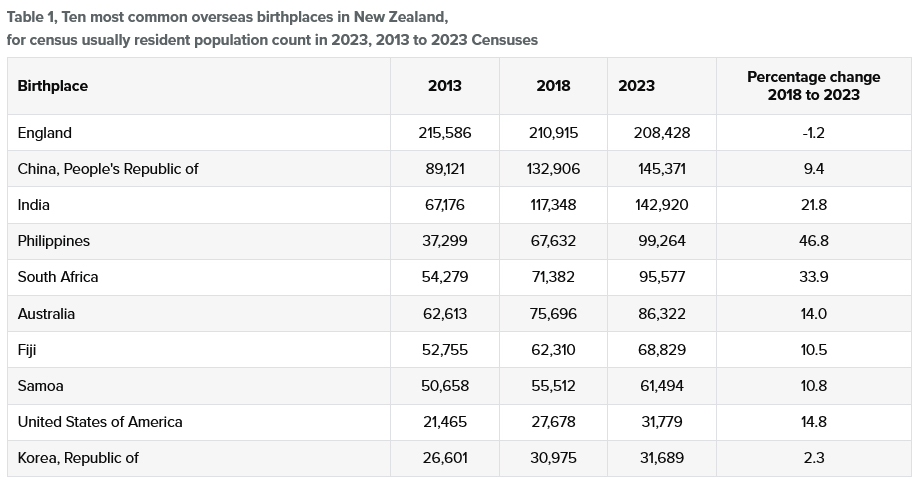Screen dimensions: 918x479
Task: Click the Birthplace column header
Action: (53, 86)
